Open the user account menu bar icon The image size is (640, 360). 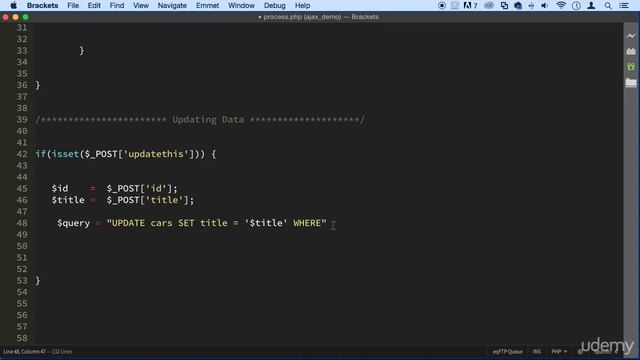[x=591, y=5]
